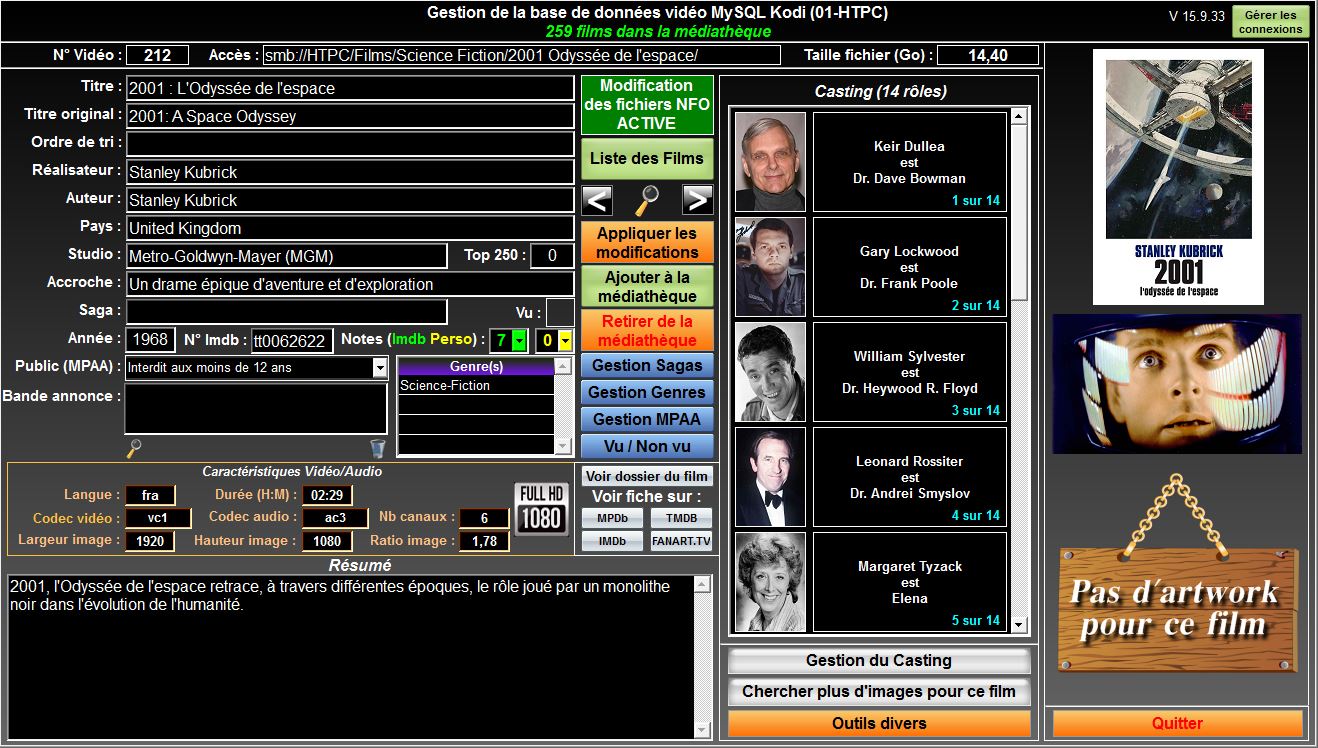Click casting list scroll-up arrow
1318x748 pixels.
[1019, 117]
